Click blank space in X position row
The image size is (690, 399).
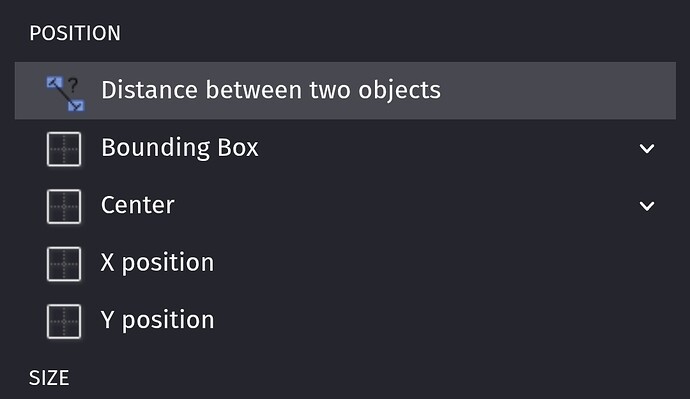pyautogui.click(x=440, y=264)
